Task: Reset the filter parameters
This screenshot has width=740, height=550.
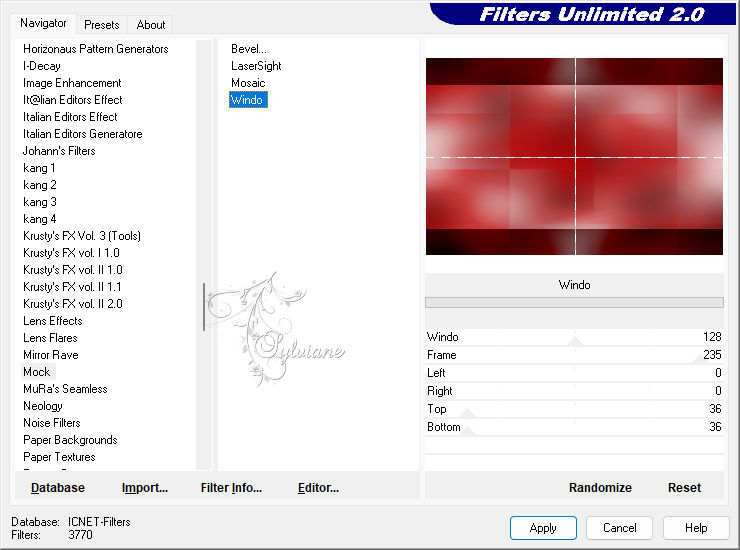Action: click(684, 488)
